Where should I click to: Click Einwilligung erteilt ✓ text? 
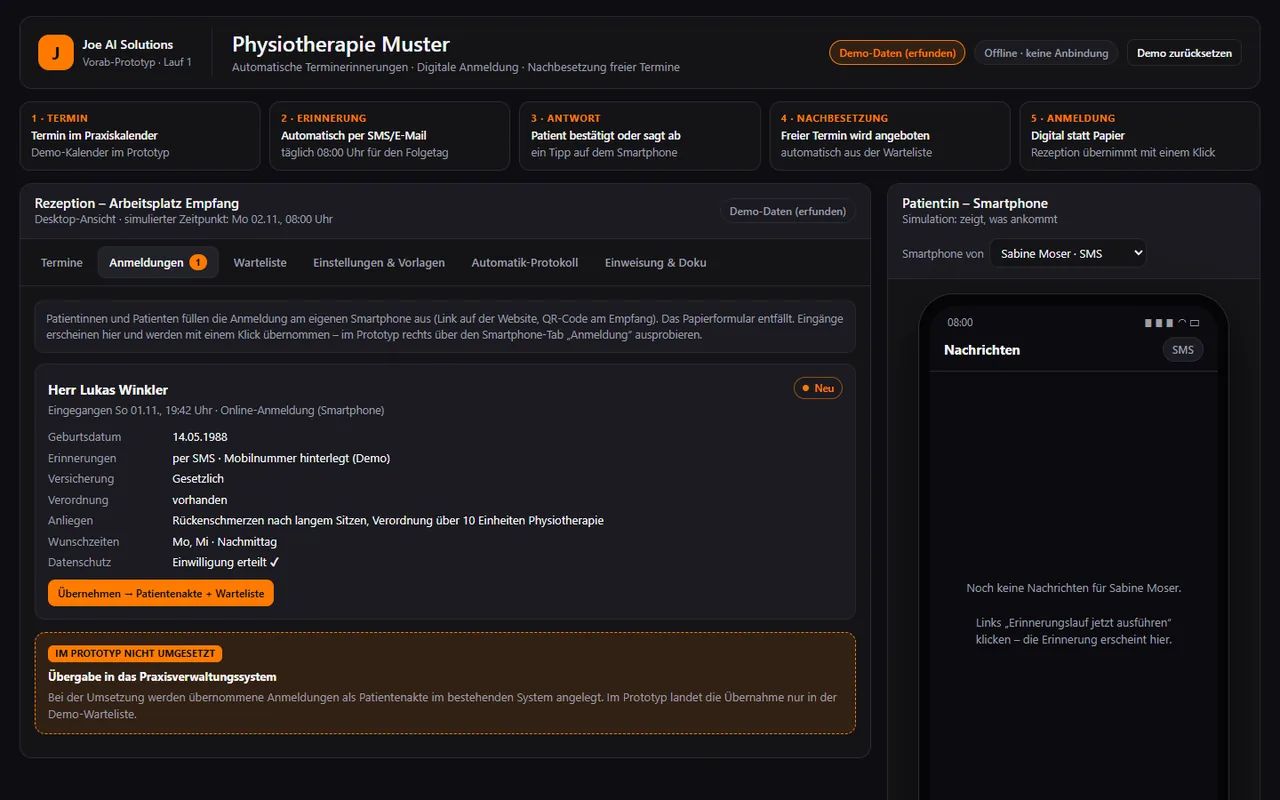click(x=226, y=562)
